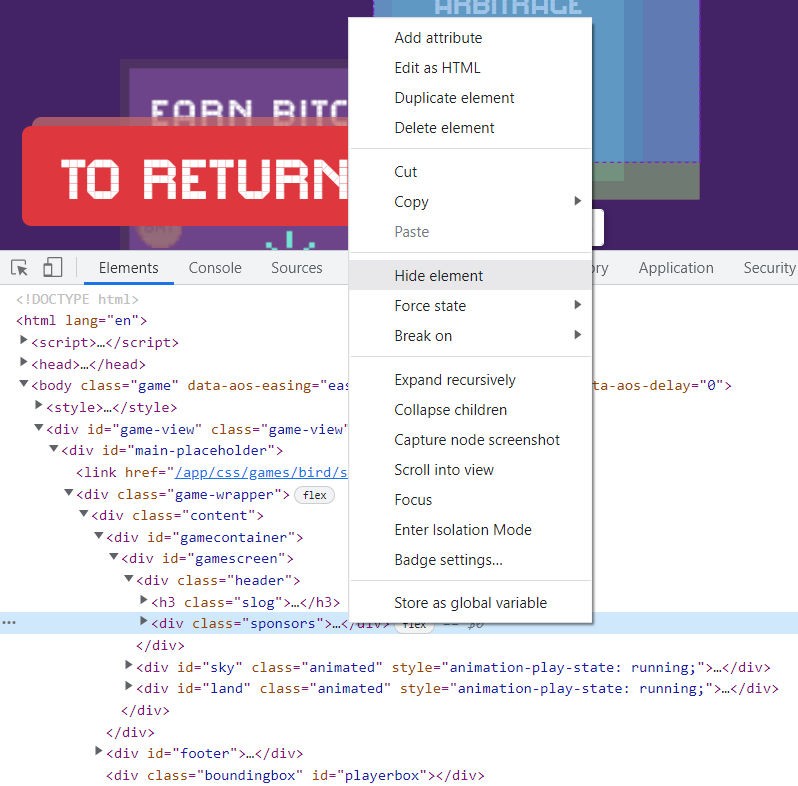Select Delete element menu entry

[x=470, y=128]
